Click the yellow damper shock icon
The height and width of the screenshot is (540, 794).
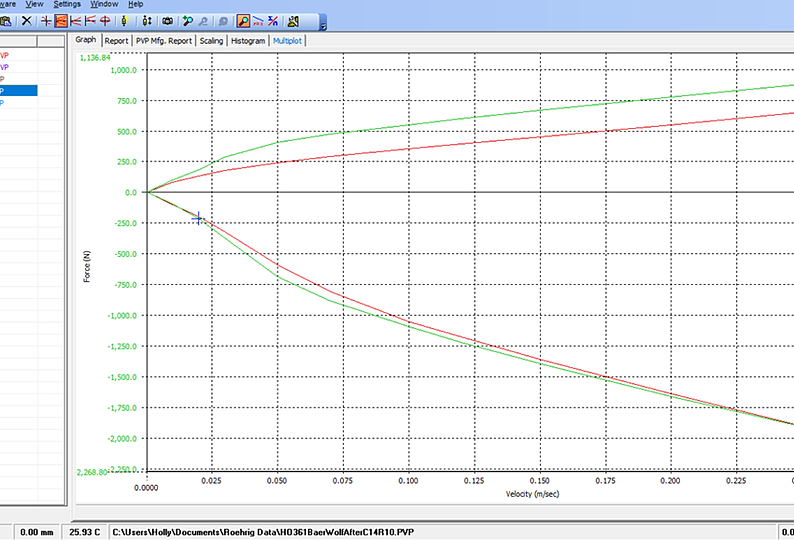point(125,21)
